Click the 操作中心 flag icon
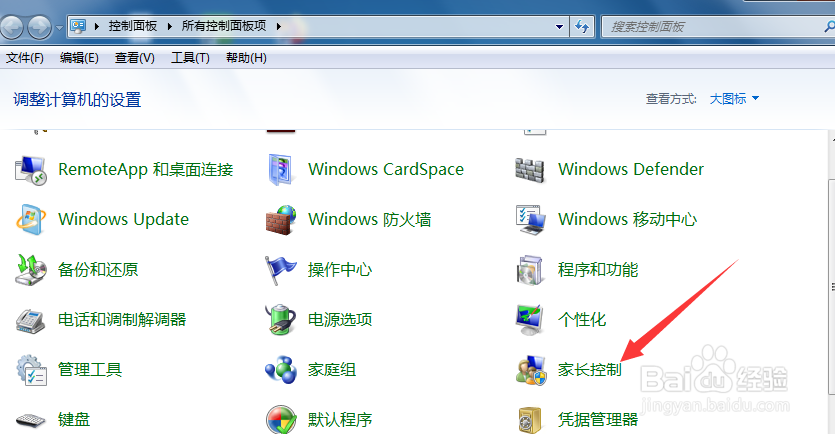The height and width of the screenshot is (434, 835). [x=280, y=269]
